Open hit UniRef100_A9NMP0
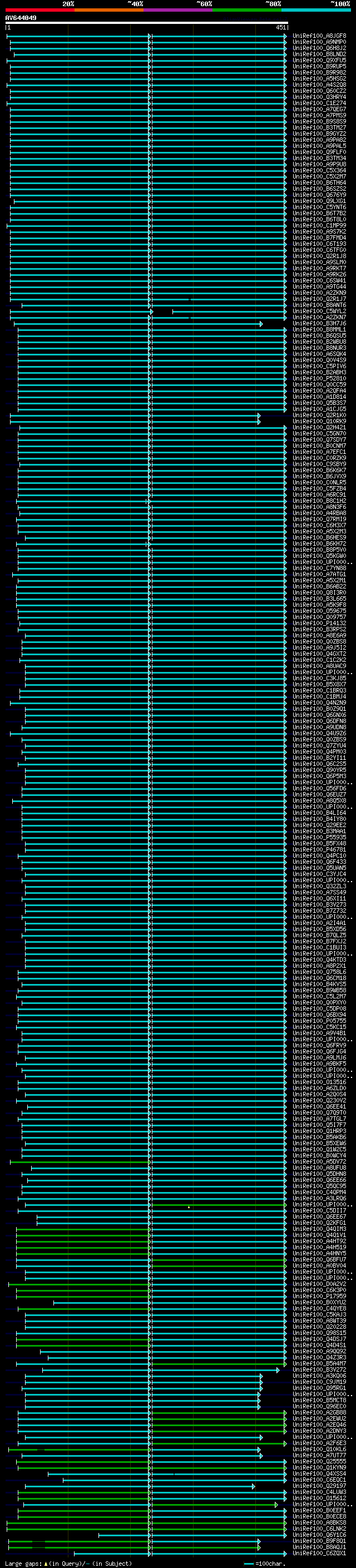This screenshot has height=1568, width=356. [319, 42]
